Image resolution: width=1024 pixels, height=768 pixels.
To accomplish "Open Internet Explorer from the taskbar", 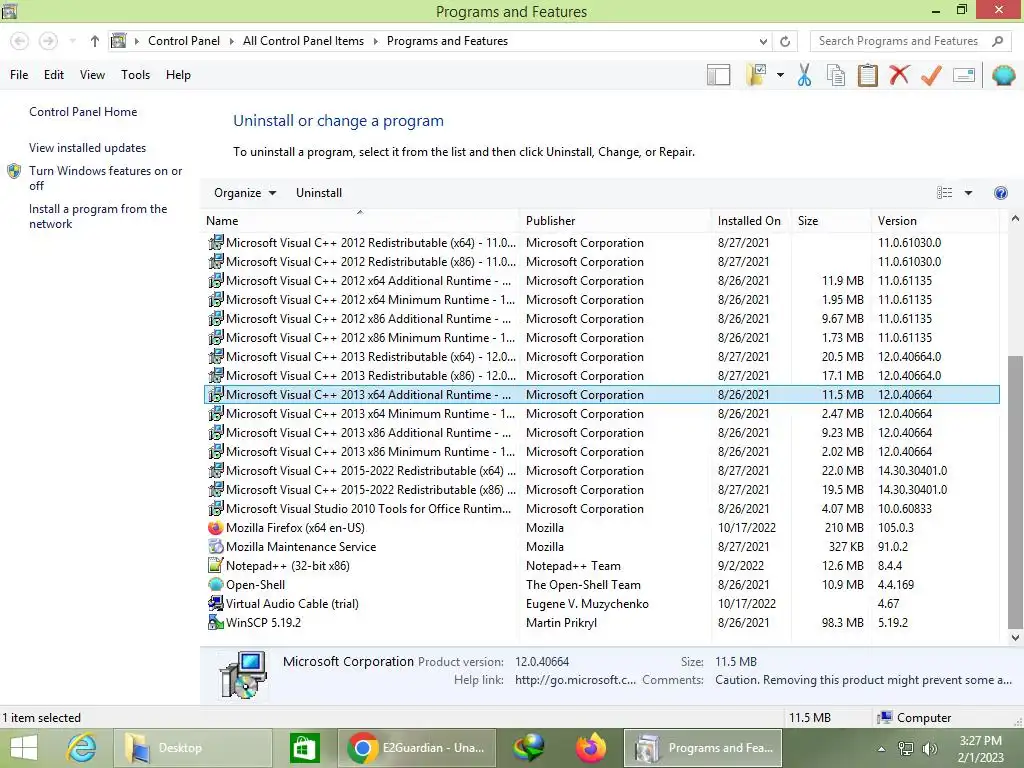I will click(82, 748).
